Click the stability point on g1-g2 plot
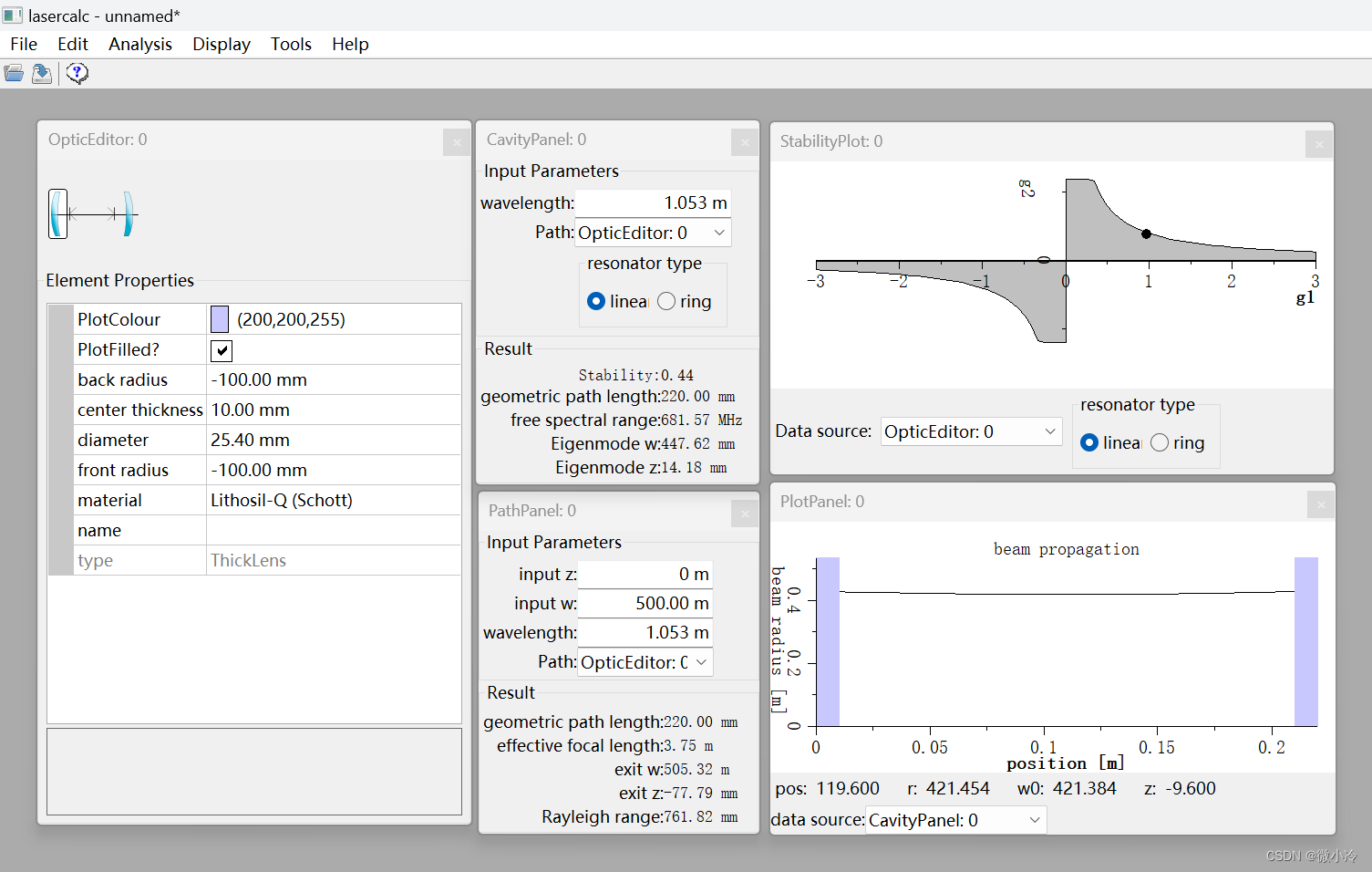The width and height of the screenshot is (1372, 872). 1146,234
